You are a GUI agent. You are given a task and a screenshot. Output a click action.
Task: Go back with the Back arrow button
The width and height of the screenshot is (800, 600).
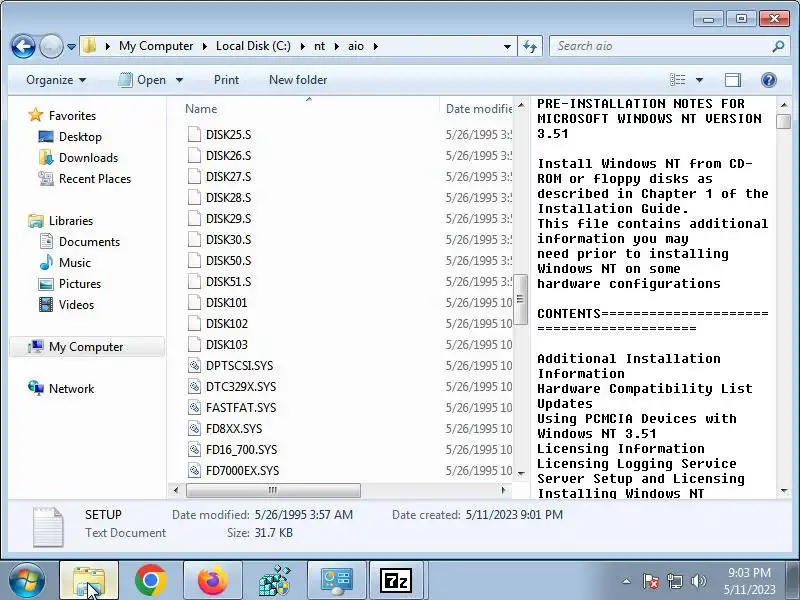(x=23, y=46)
